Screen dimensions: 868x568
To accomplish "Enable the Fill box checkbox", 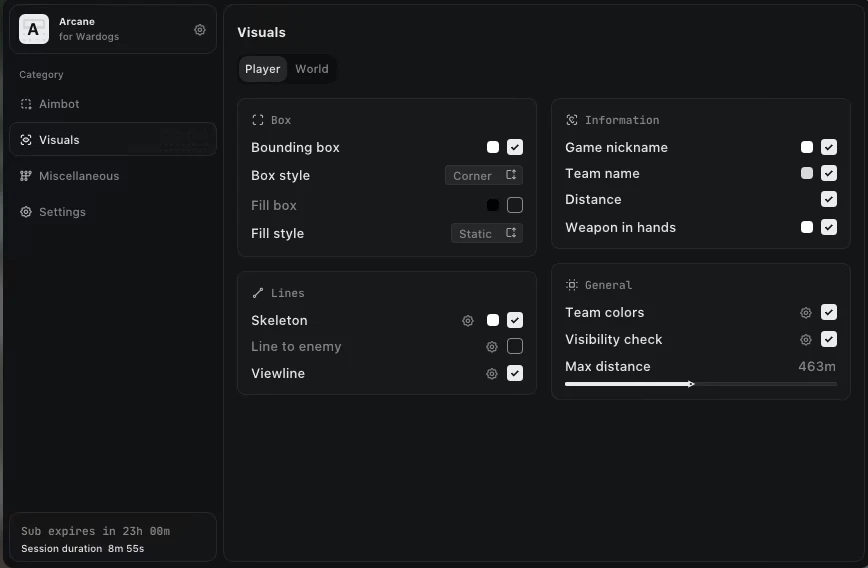I will click(515, 205).
